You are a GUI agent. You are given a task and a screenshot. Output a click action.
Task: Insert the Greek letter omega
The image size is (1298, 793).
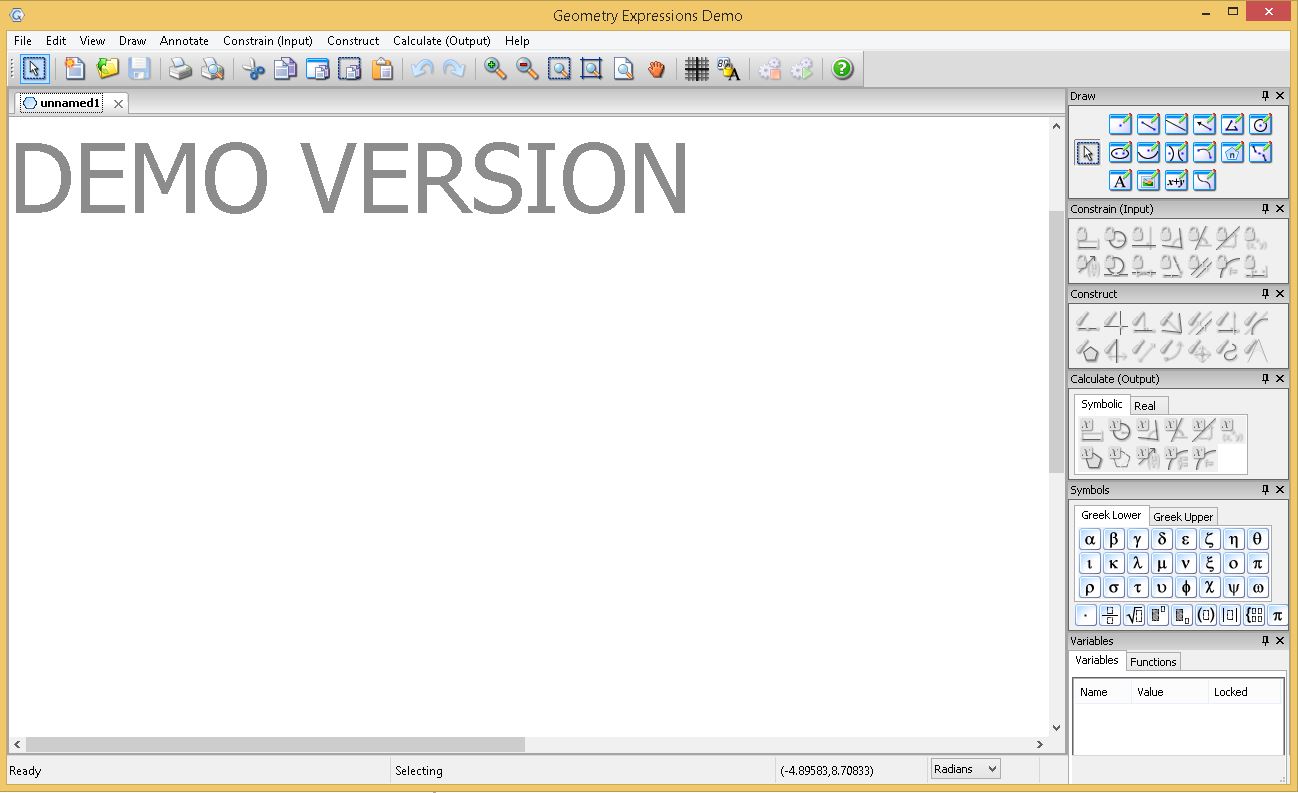click(x=1258, y=587)
